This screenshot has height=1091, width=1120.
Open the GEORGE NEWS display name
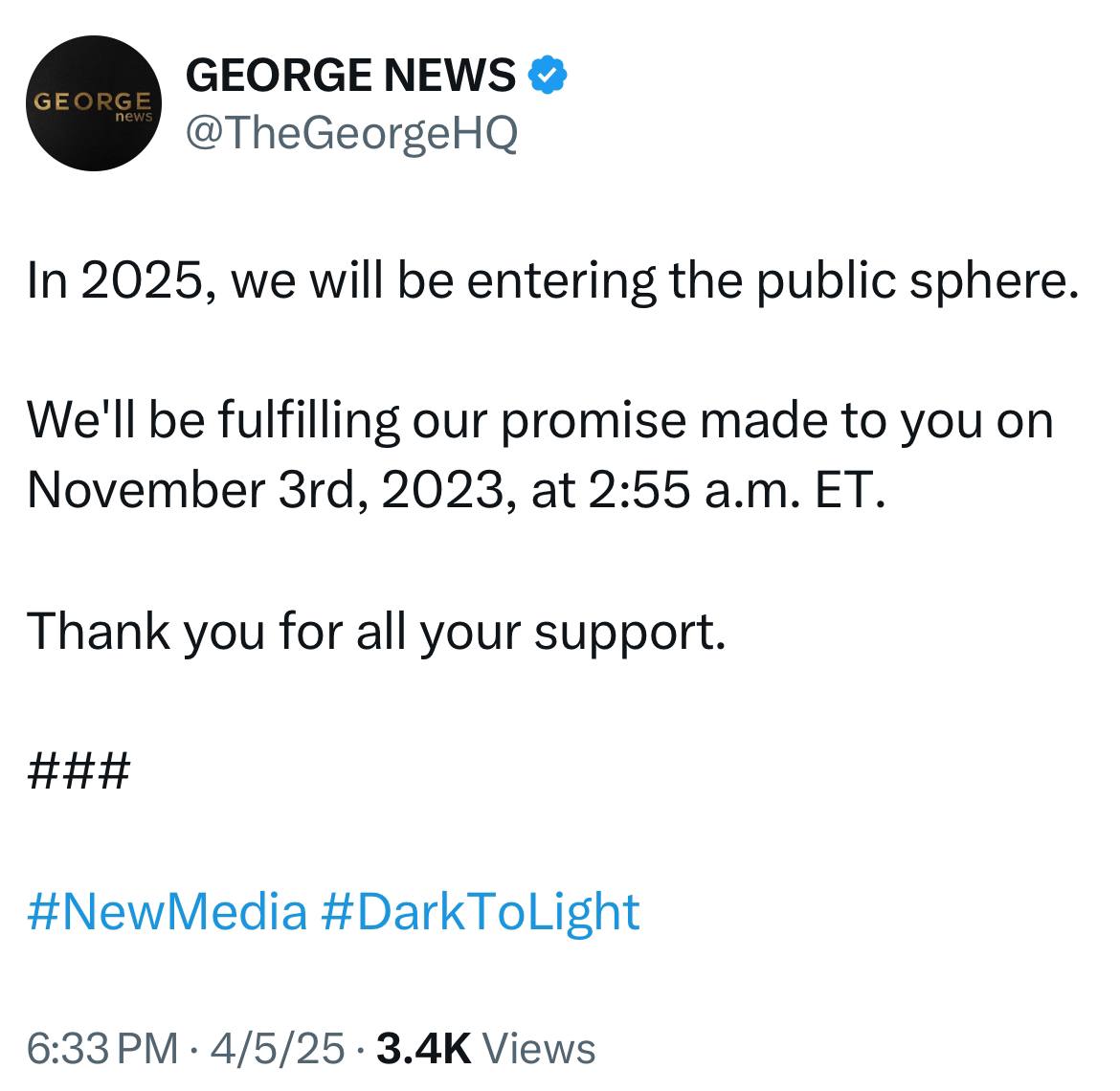(x=350, y=75)
